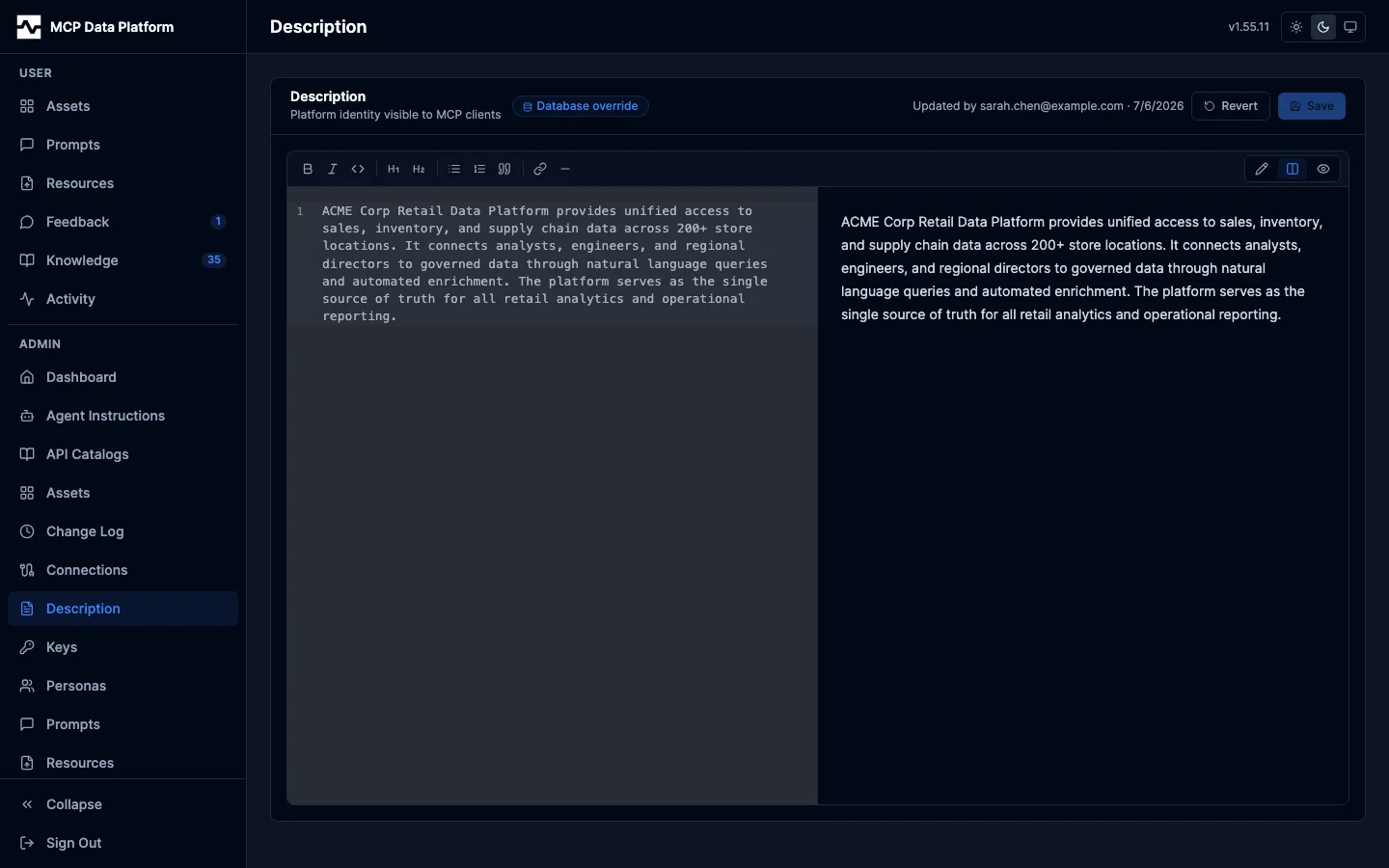Open Prompts under the ADMIN section
Viewport: 1389px width, 868px height.
coord(123,724)
